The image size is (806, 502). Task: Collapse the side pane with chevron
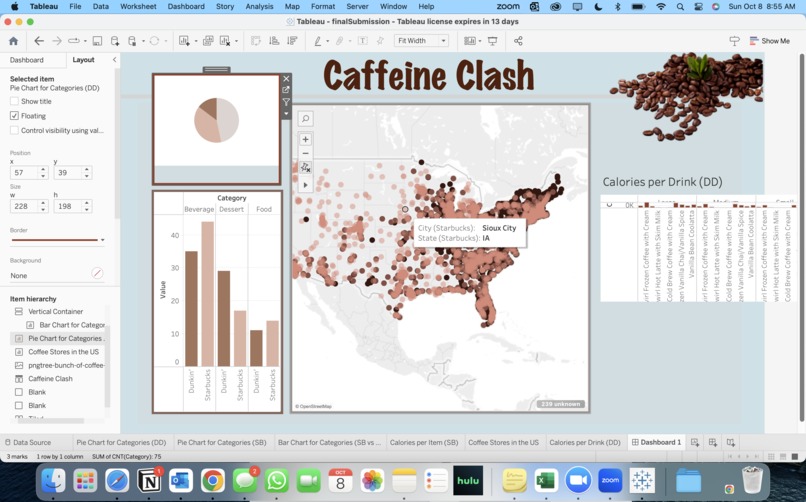pyautogui.click(x=114, y=60)
